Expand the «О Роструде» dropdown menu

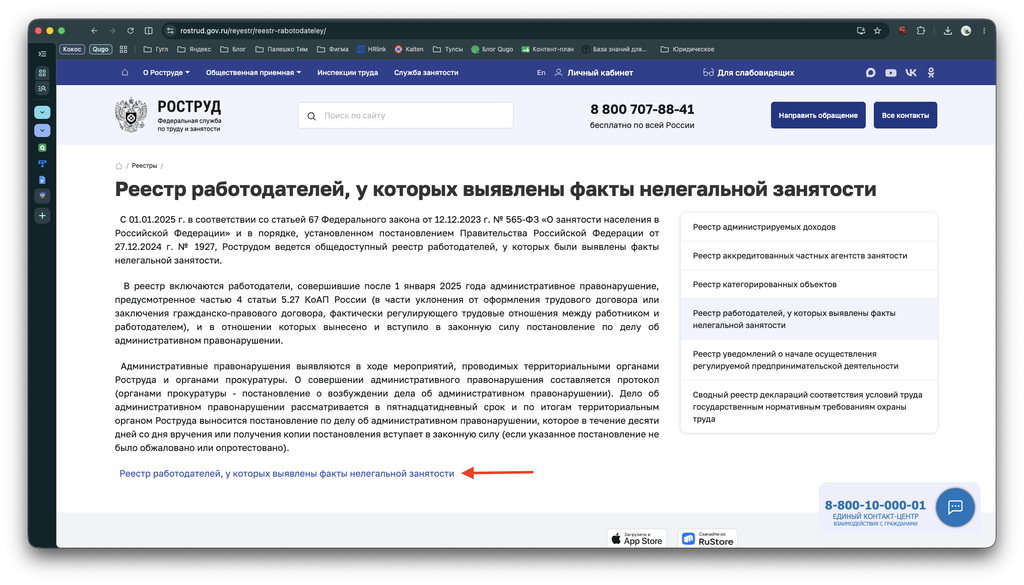[x=166, y=72]
